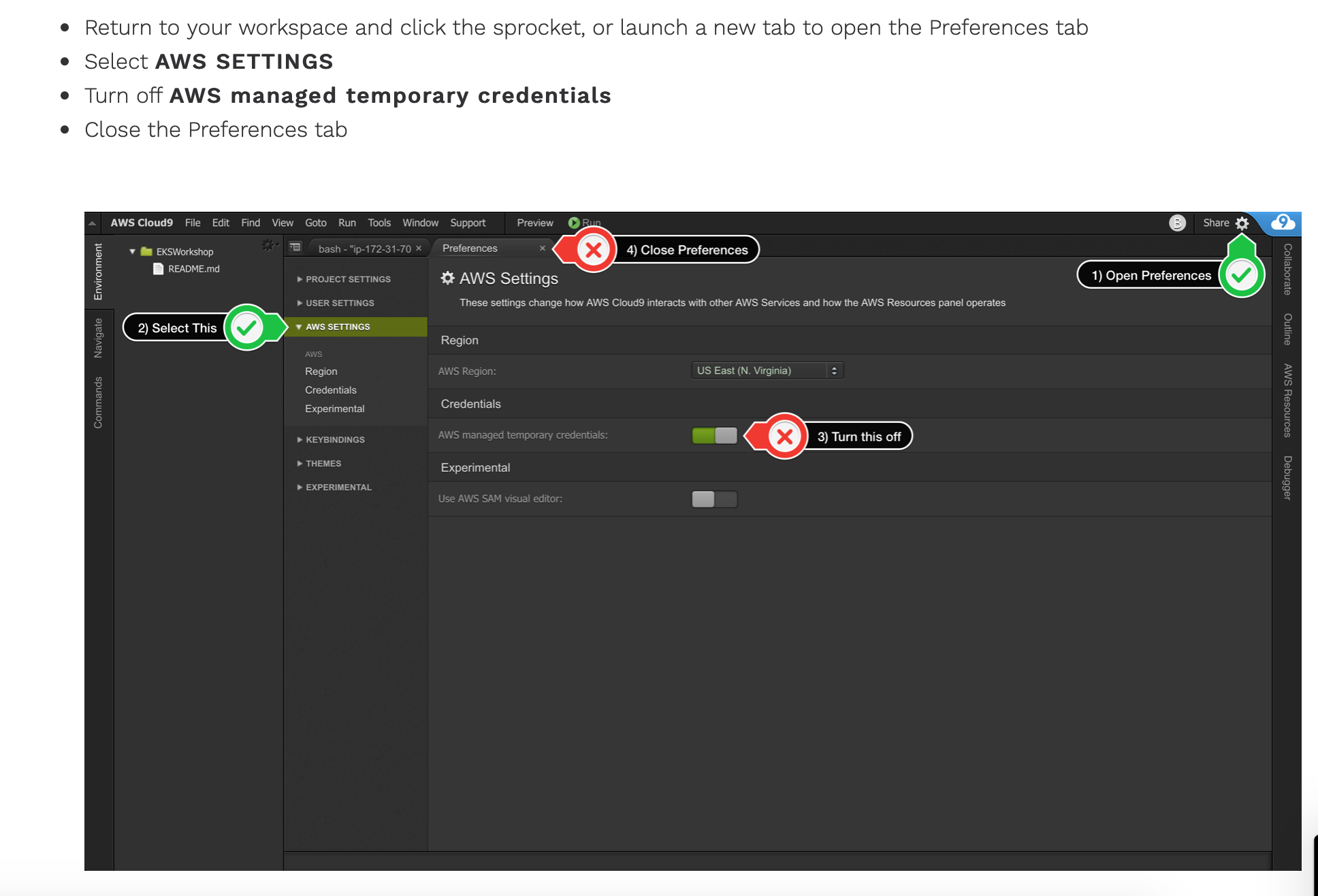Select Credentials under AWS settings

331,390
